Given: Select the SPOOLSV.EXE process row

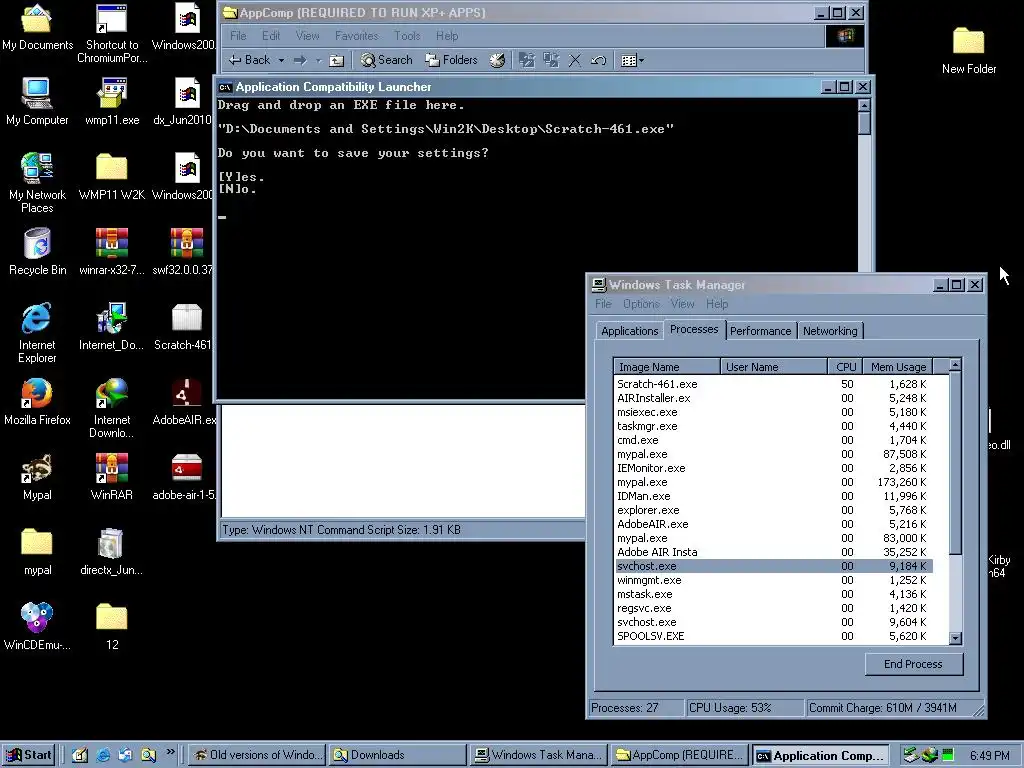Looking at the screenshot, I should point(774,636).
